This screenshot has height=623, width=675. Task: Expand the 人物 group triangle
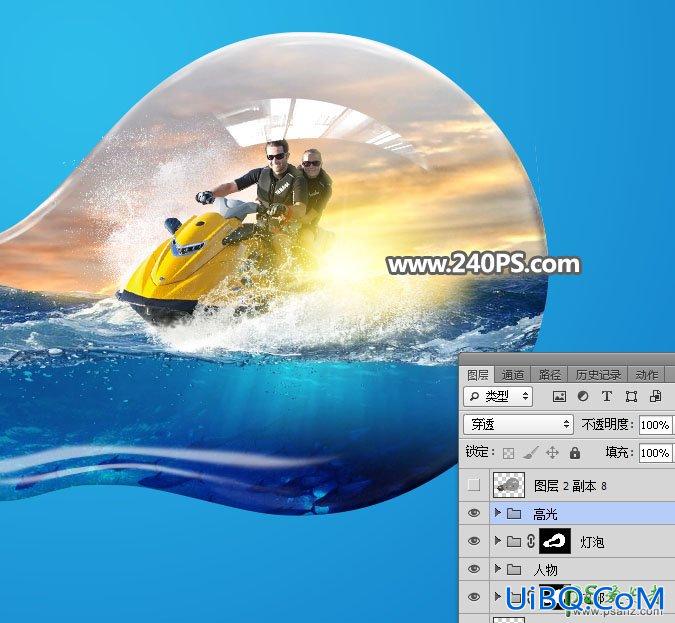(x=498, y=569)
